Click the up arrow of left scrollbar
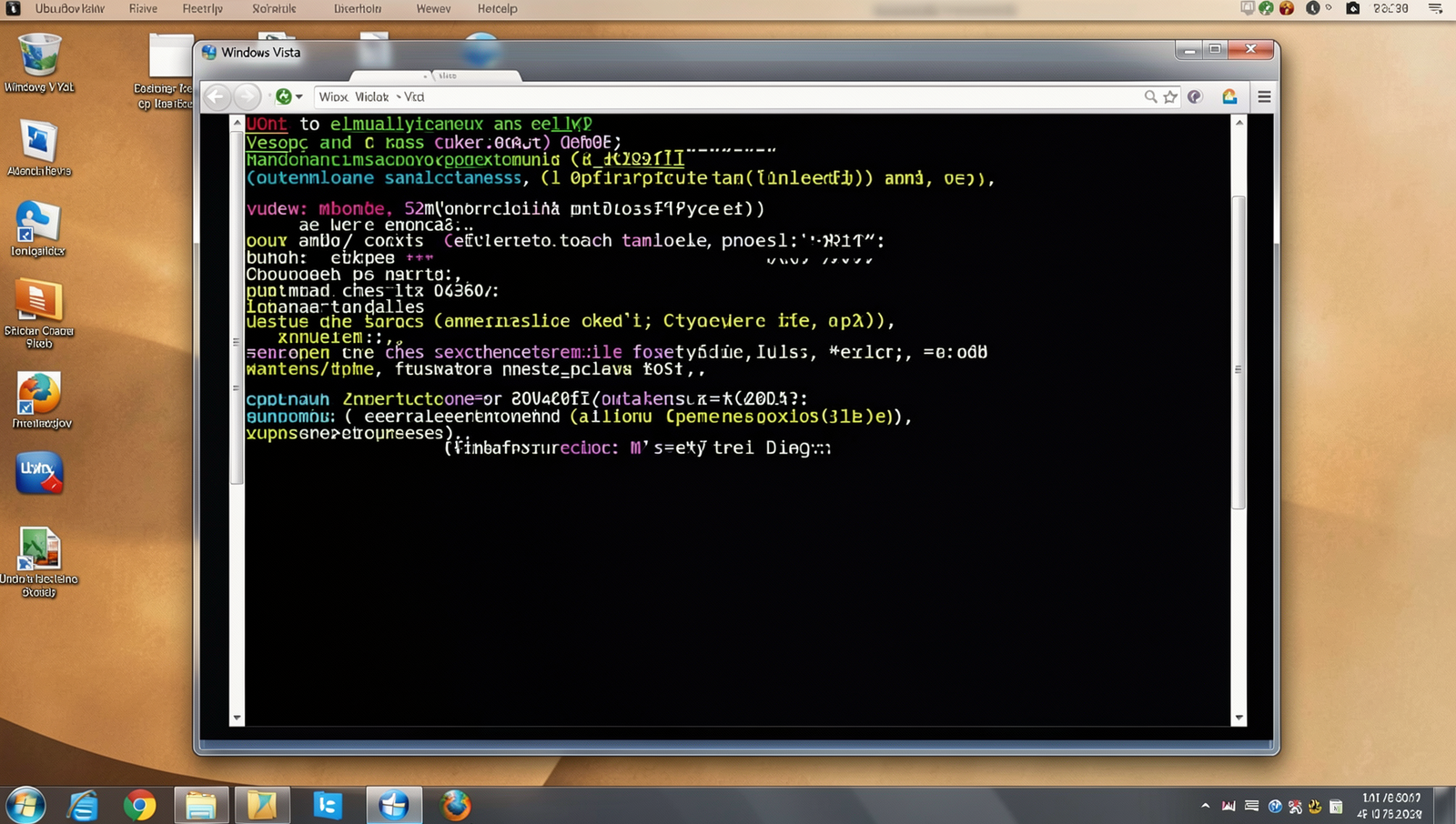This screenshot has width=1456, height=824. [x=237, y=123]
